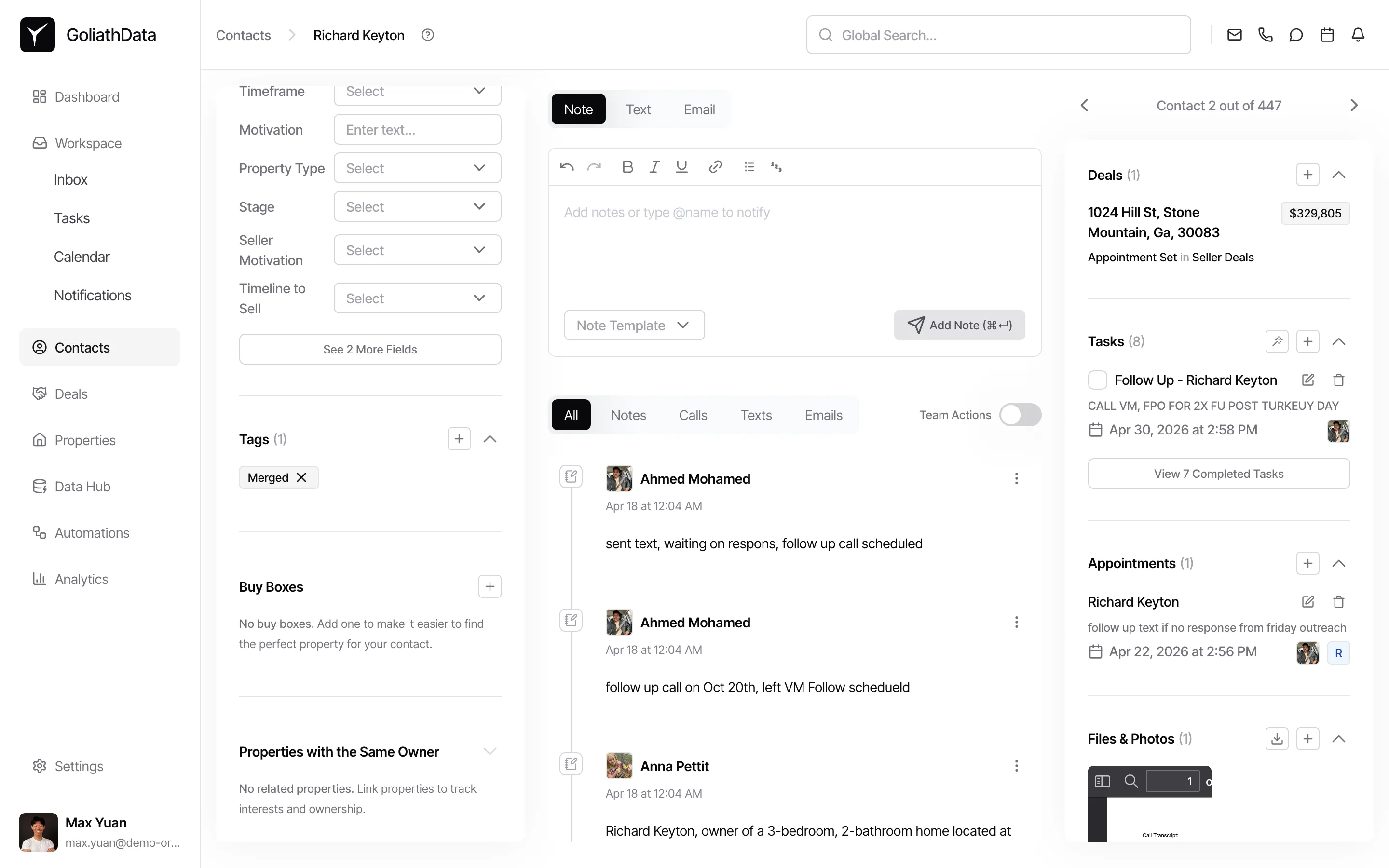
Task: Open the calendar icon in top bar
Action: point(1326,35)
